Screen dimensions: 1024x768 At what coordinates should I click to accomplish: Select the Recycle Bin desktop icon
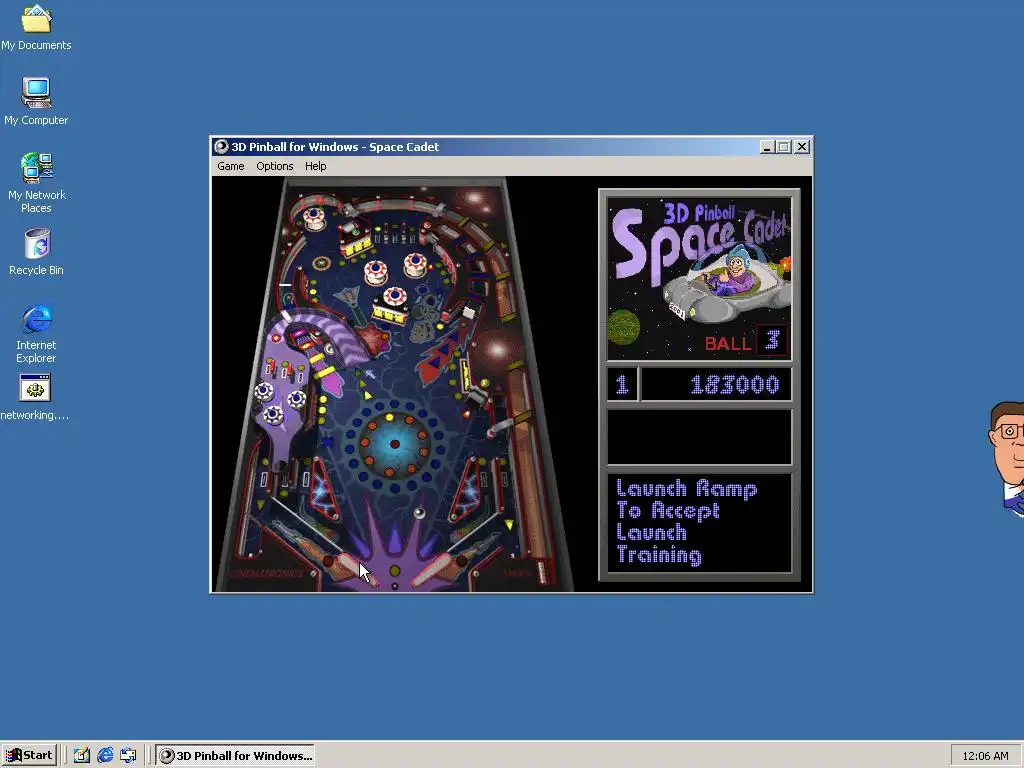[x=36, y=252]
